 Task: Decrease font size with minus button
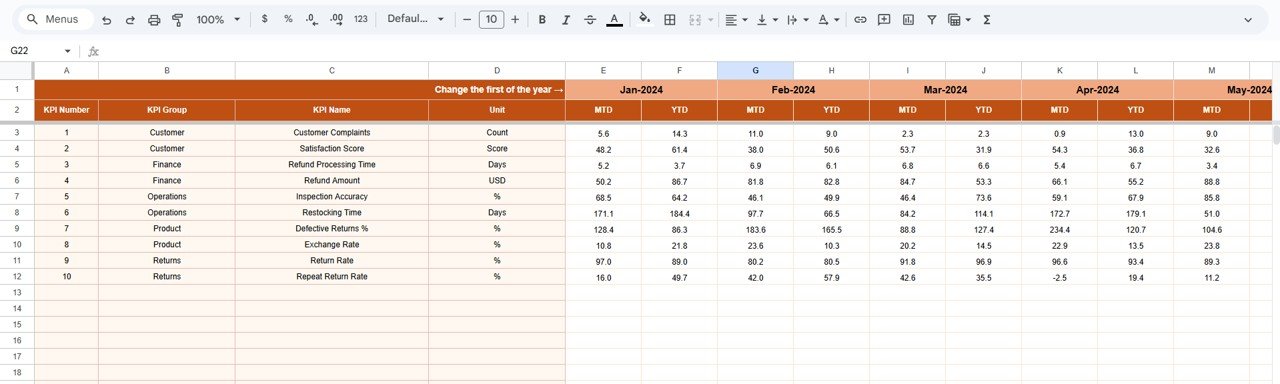point(466,19)
